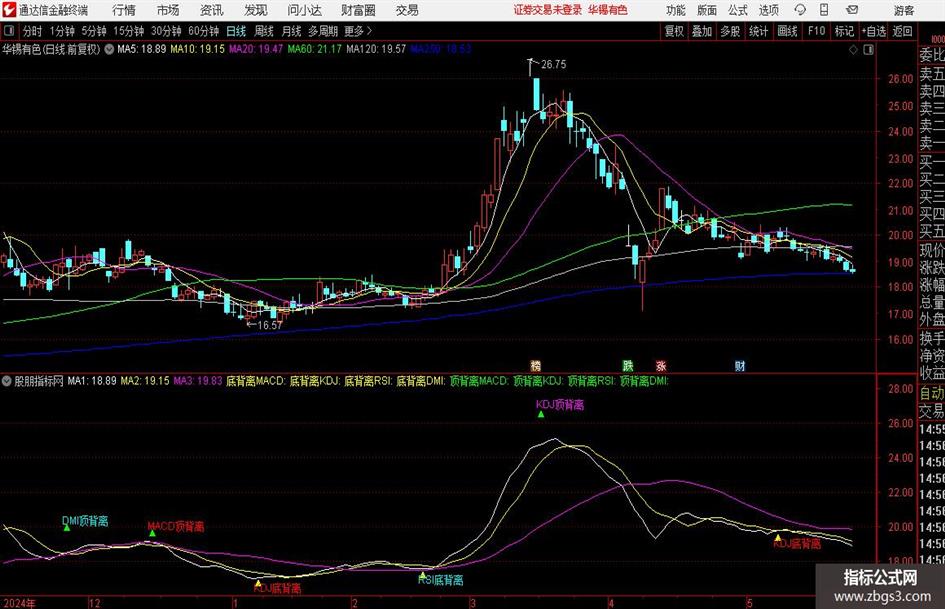Click the MA5: 18.89 legend value

pos(142,49)
